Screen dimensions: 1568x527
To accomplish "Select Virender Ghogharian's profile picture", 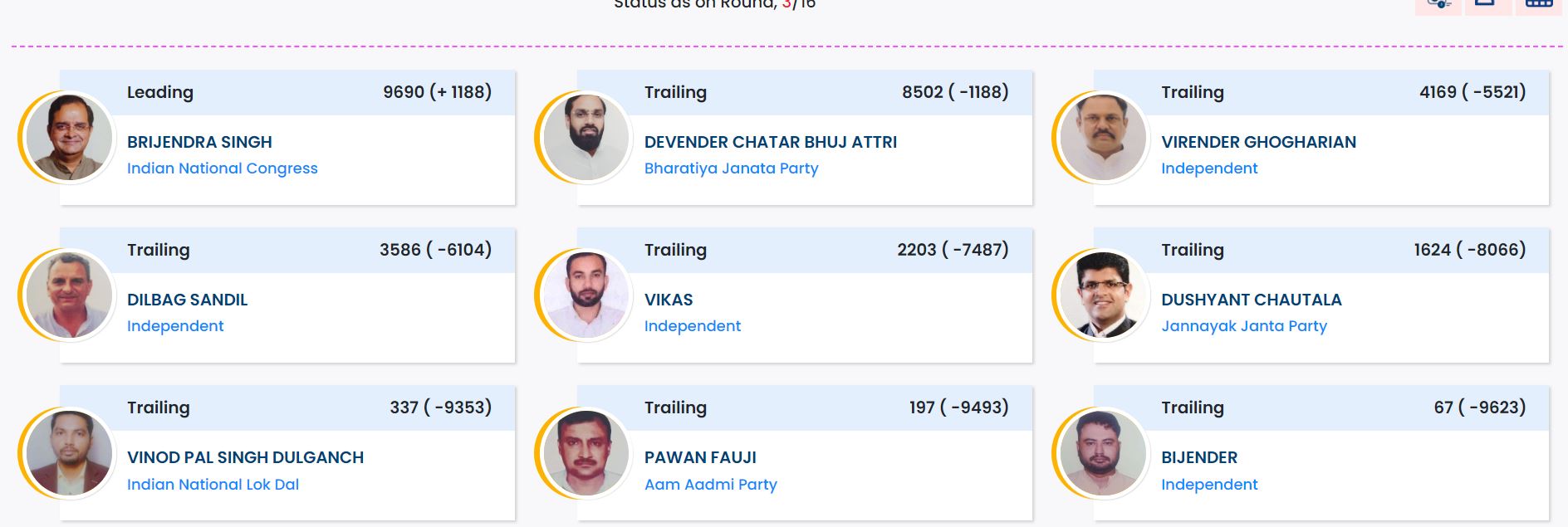I will pyautogui.click(x=1103, y=138).
